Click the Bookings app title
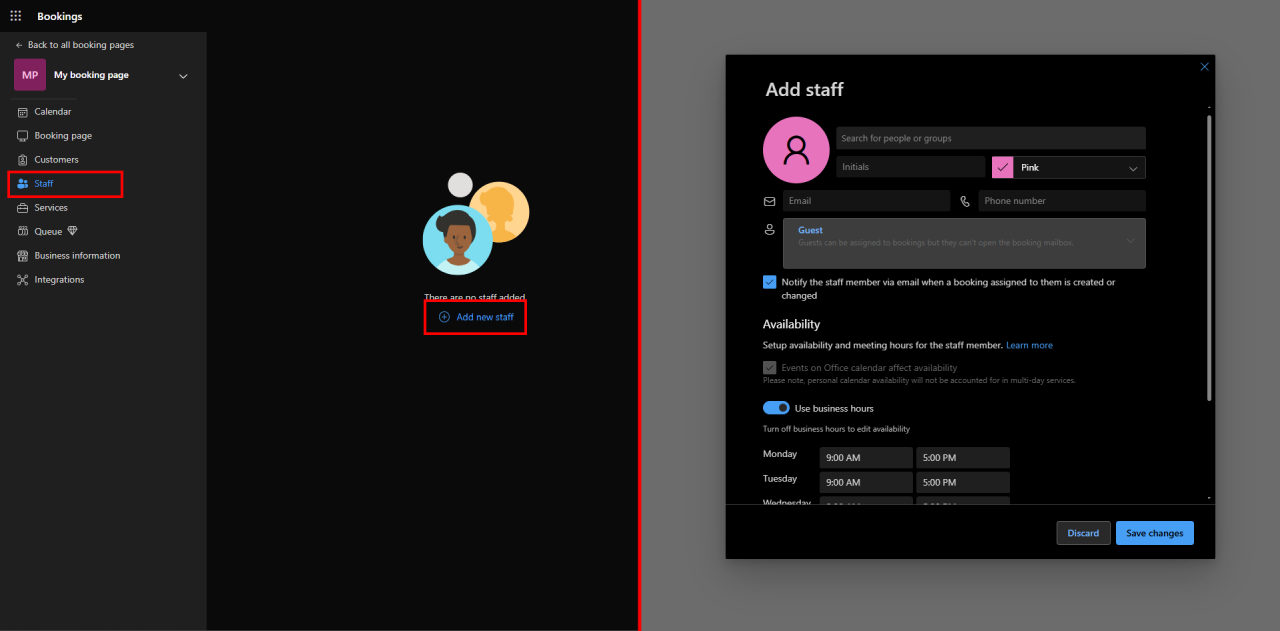 pyautogui.click(x=60, y=16)
